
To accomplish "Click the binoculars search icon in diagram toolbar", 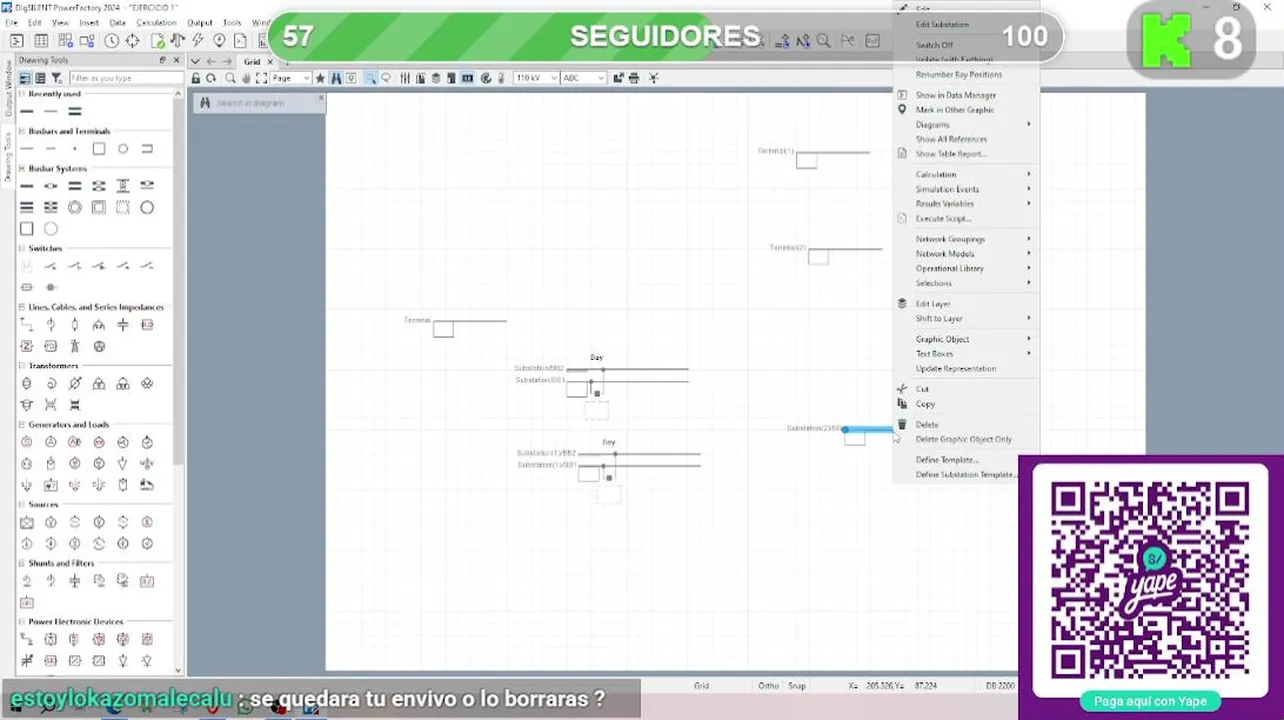I will pos(336,78).
